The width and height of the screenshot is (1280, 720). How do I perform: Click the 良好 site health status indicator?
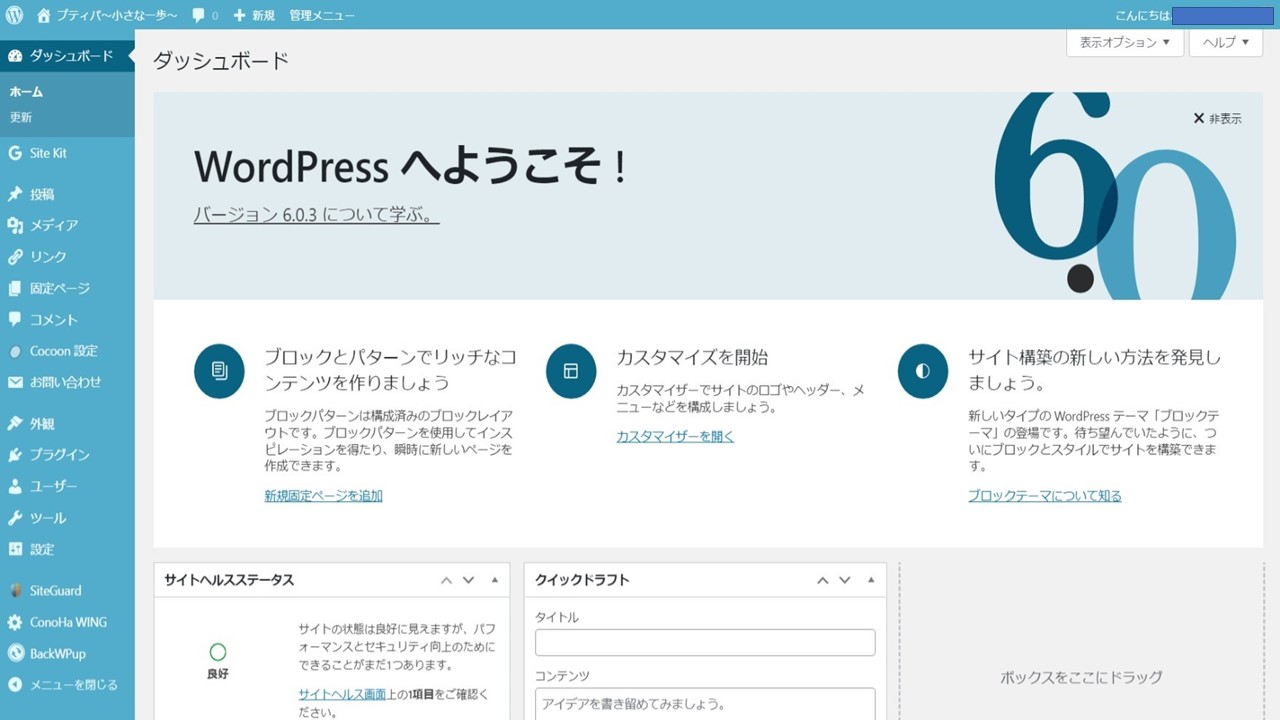tap(218, 662)
